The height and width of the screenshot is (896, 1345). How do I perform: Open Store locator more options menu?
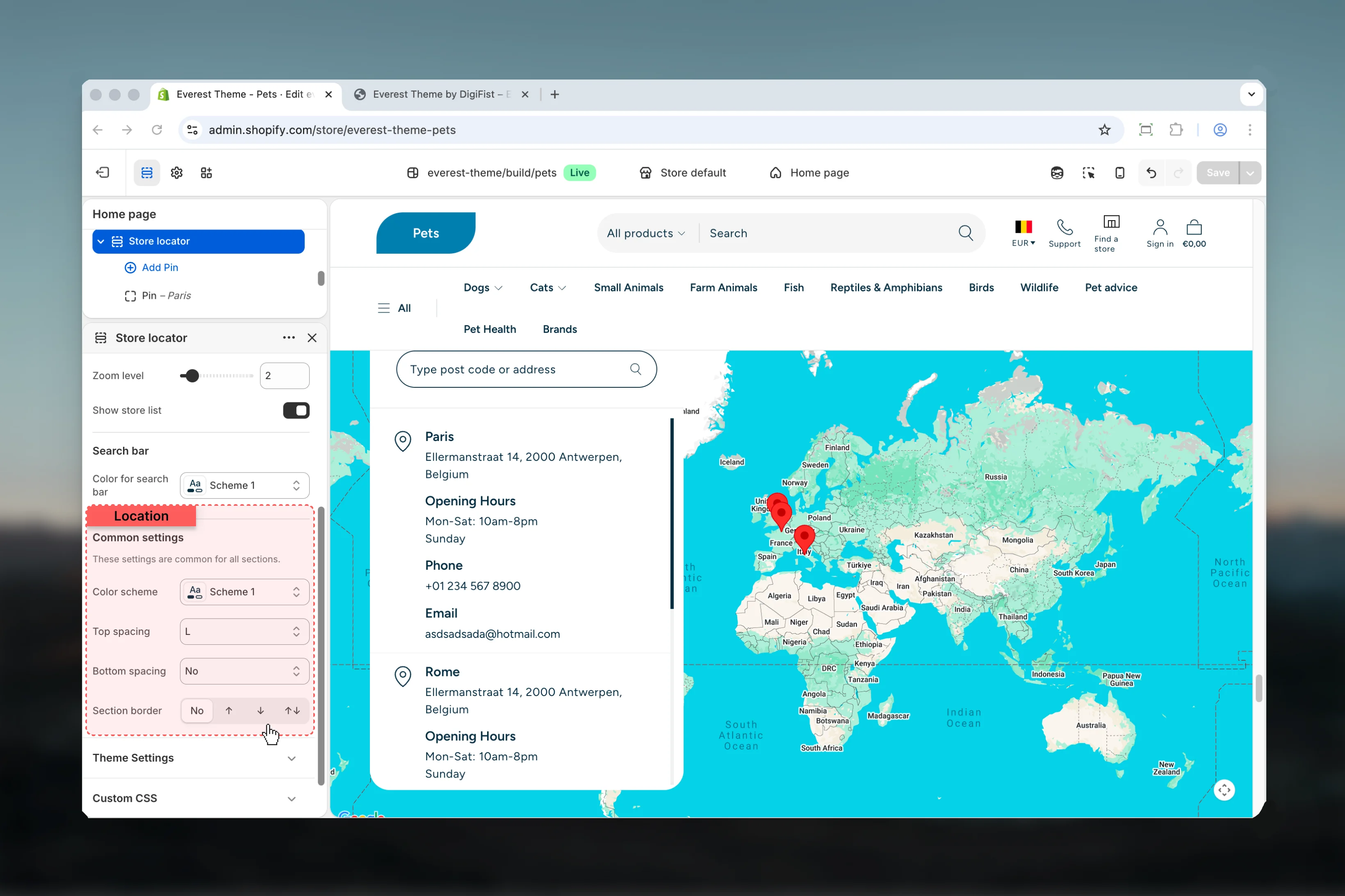pyautogui.click(x=289, y=338)
